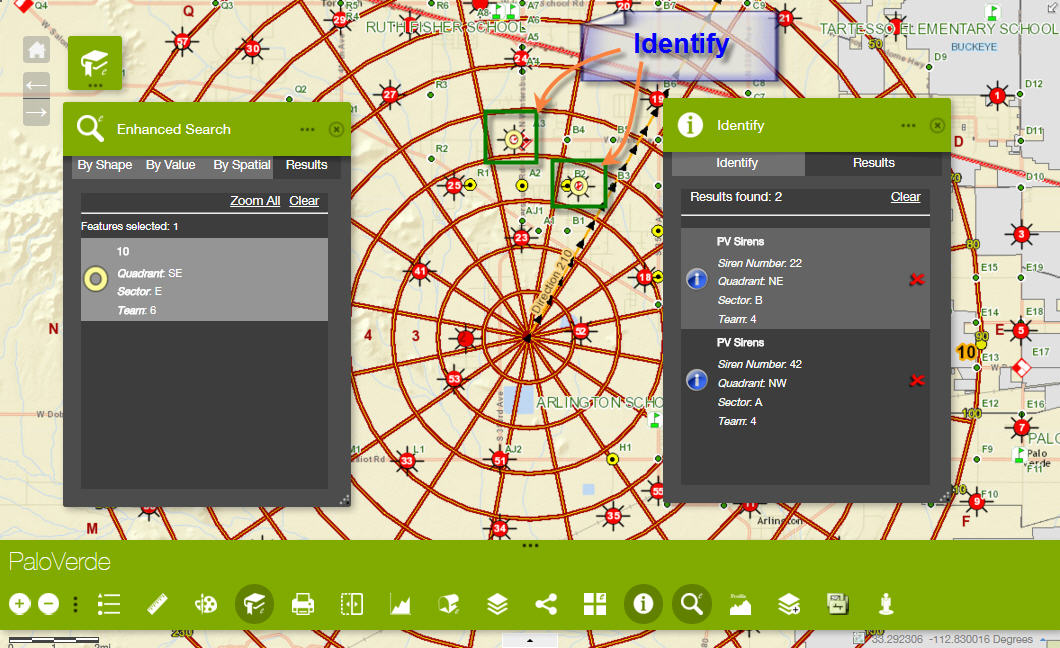Image resolution: width=1060 pixels, height=648 pixels.
Task: Open the basemap gallery grid icon
Action: tap(595, 603)
